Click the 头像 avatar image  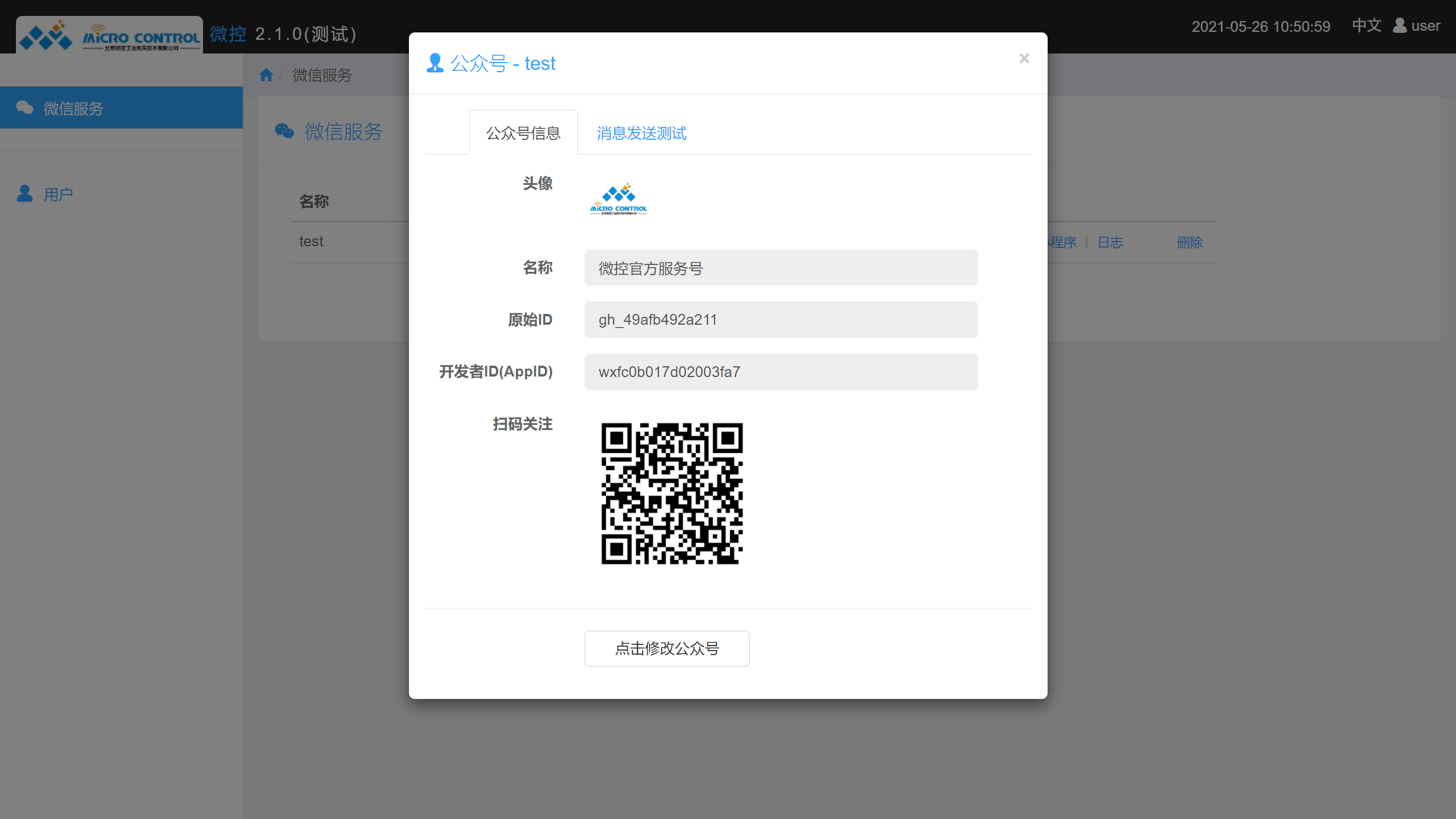coord(618,199)
